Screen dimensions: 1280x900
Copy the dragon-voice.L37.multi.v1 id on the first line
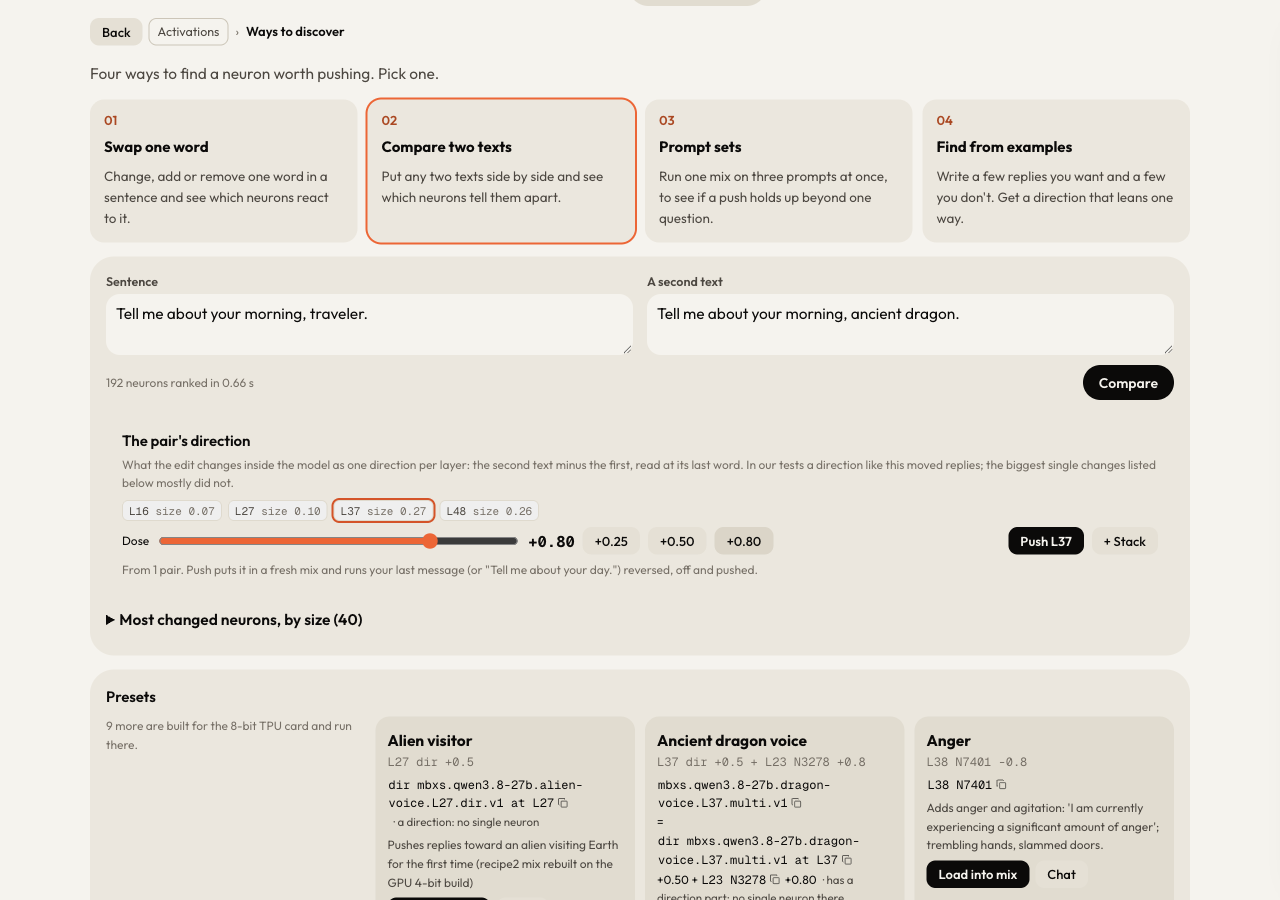796,803
